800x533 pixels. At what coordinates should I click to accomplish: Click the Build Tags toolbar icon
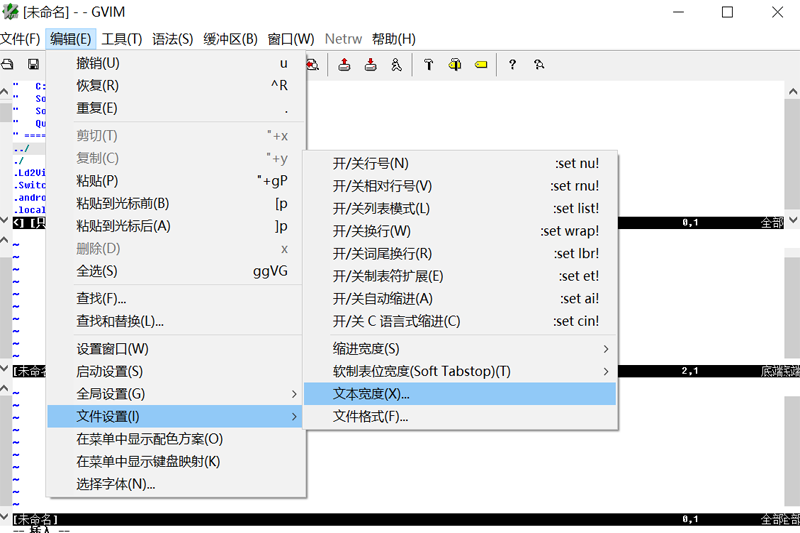(455, 64)
